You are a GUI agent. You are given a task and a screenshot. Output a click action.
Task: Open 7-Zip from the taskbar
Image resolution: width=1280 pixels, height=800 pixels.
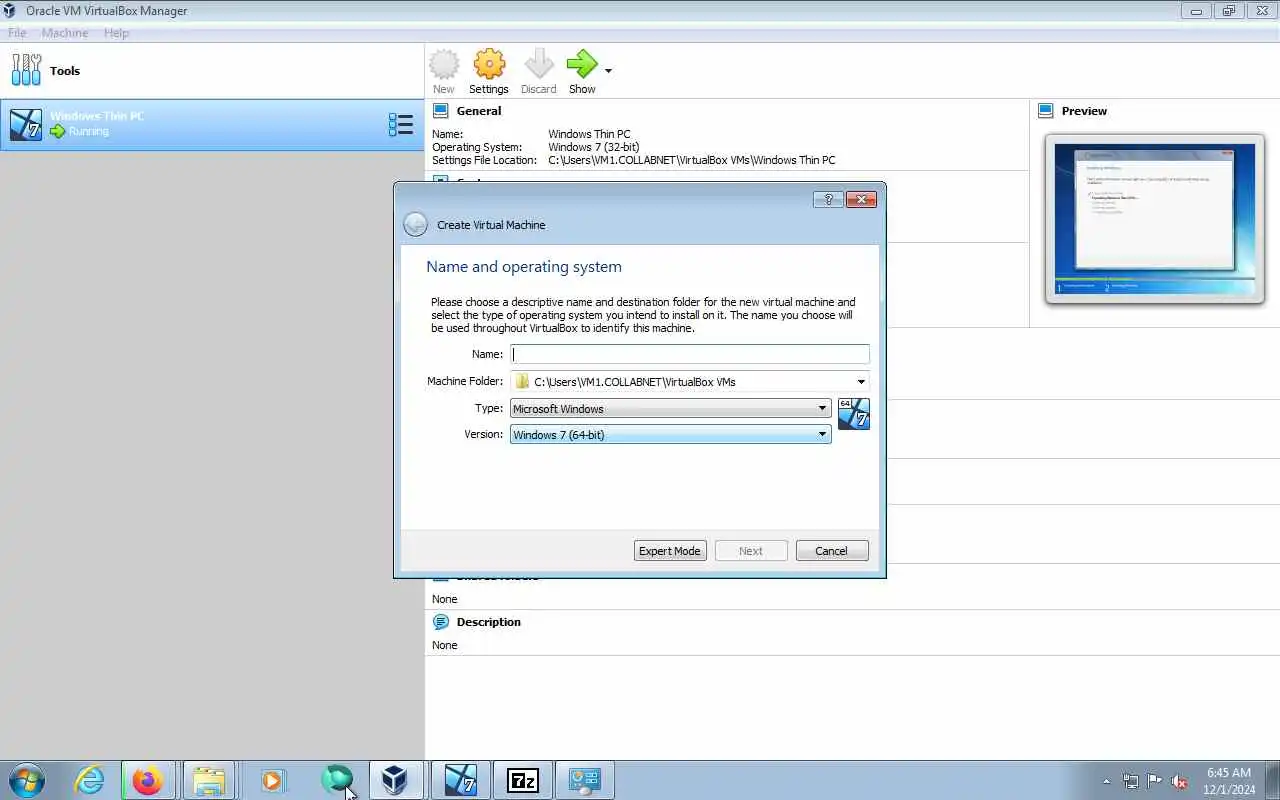(523, 780)
